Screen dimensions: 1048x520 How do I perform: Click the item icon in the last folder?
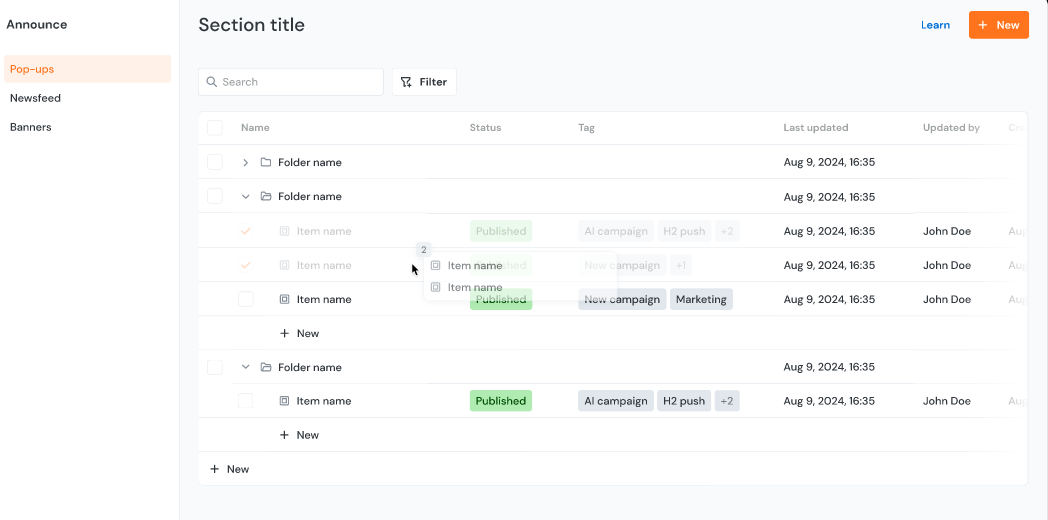tap(284, 401)
